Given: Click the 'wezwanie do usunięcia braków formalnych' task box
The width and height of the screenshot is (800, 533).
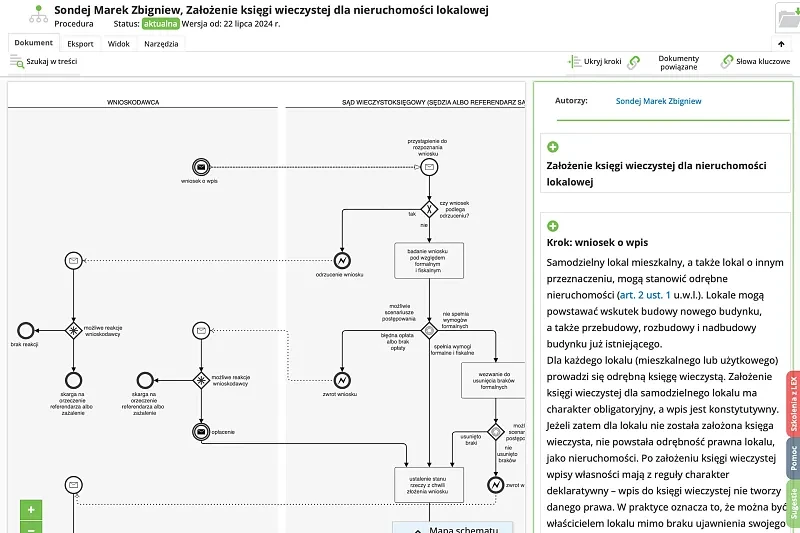Looking at the screenshot, I should coord(493,380).
